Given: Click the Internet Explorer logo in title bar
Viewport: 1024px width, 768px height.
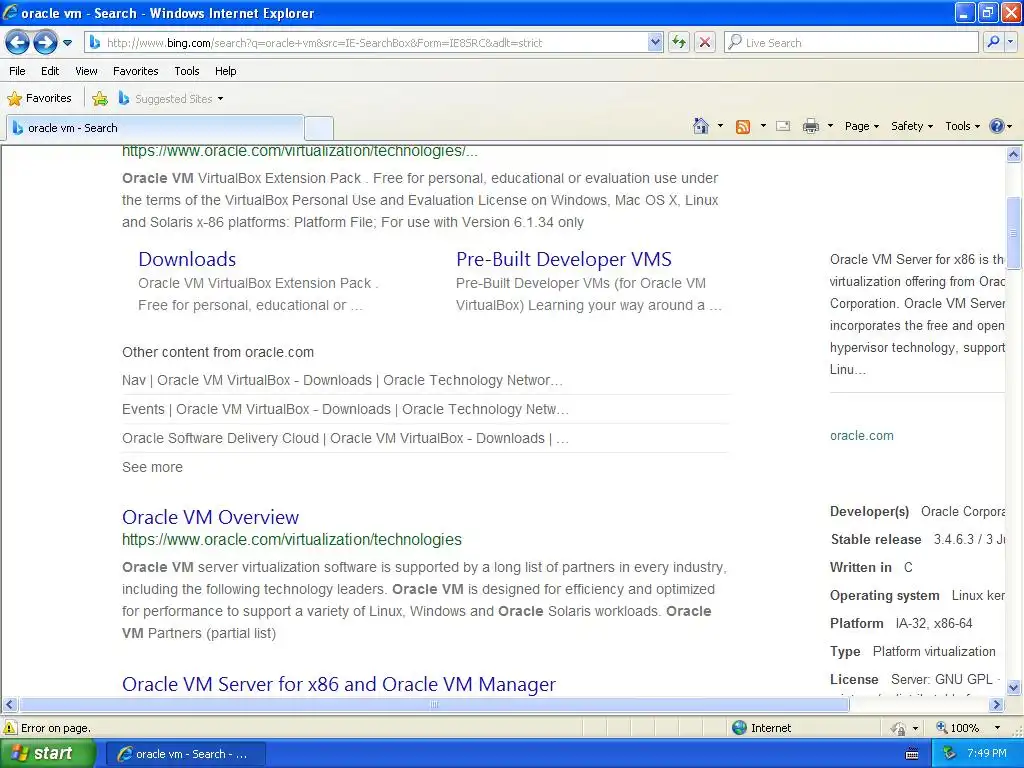Looking at the screenshot, I should pos(10,12).
